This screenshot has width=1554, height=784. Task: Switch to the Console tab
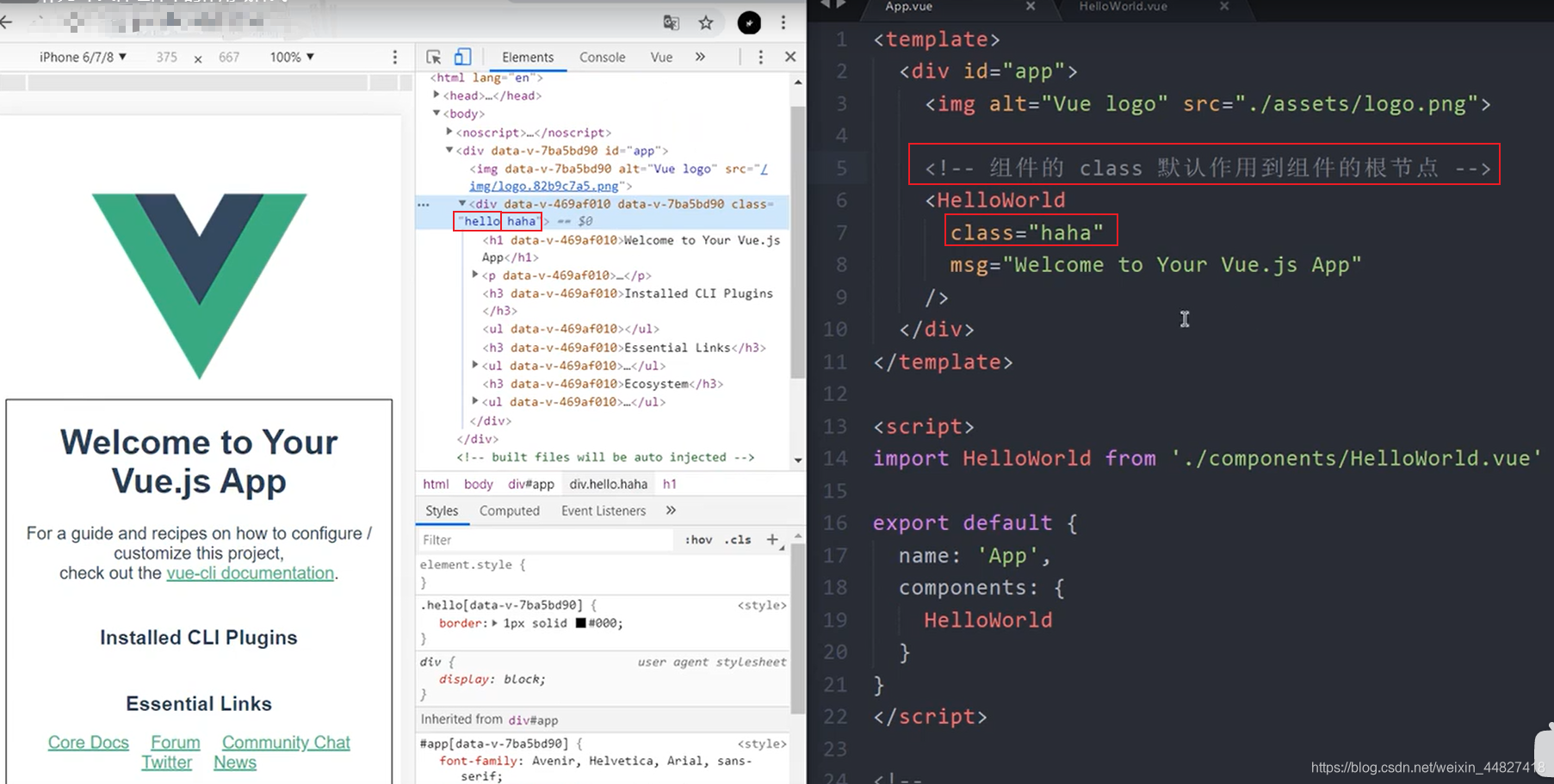tap(602, 57)
